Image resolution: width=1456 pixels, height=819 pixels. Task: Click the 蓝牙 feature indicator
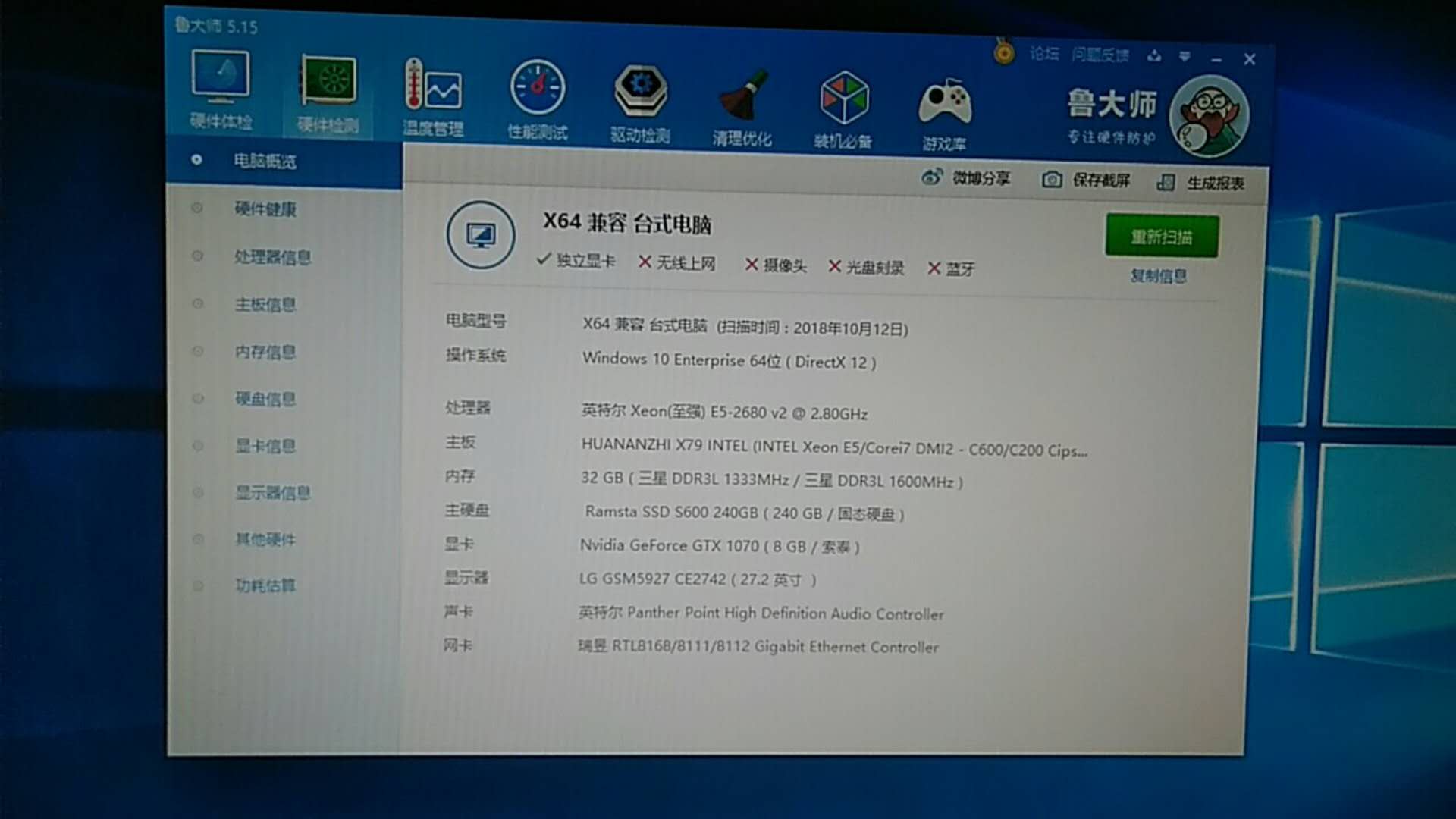(951, 268)
